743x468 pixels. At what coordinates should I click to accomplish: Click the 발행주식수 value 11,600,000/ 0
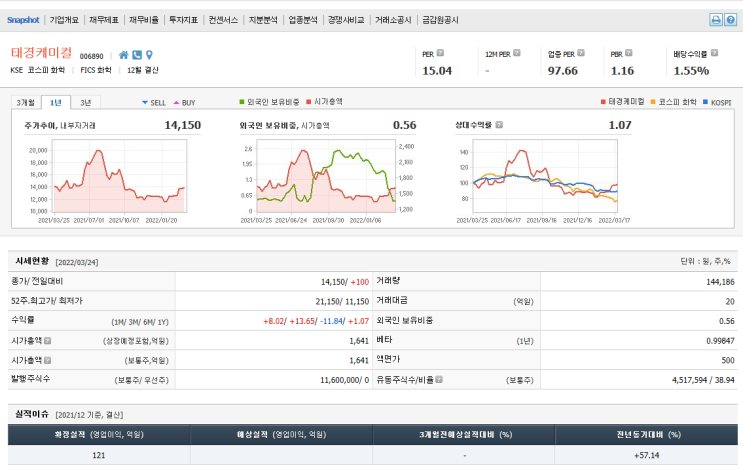(344, 380)
